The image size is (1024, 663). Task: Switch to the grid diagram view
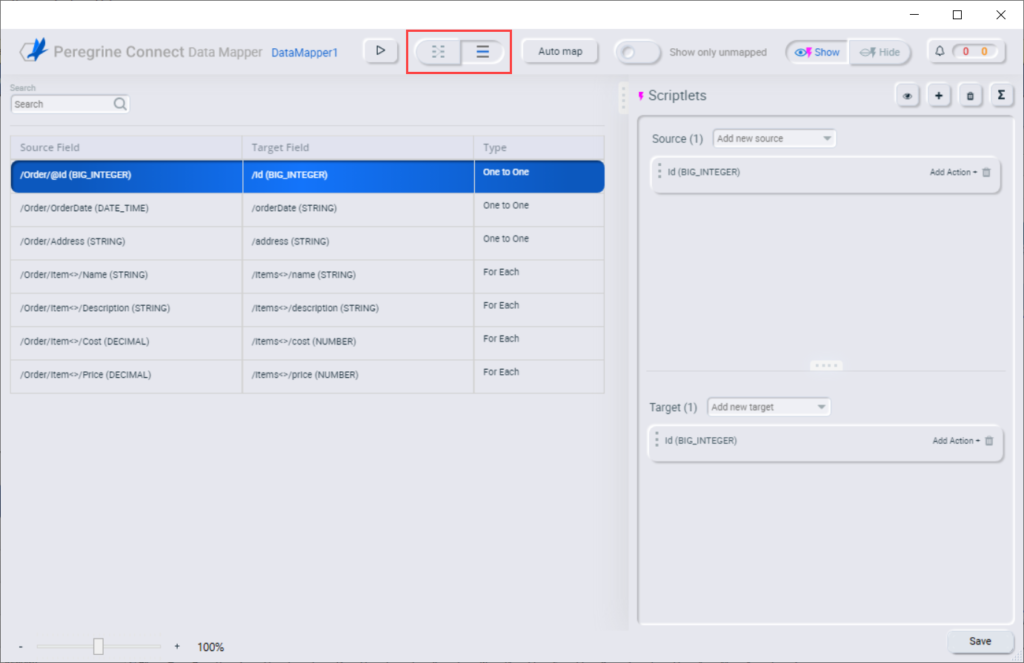pos(438,52)
